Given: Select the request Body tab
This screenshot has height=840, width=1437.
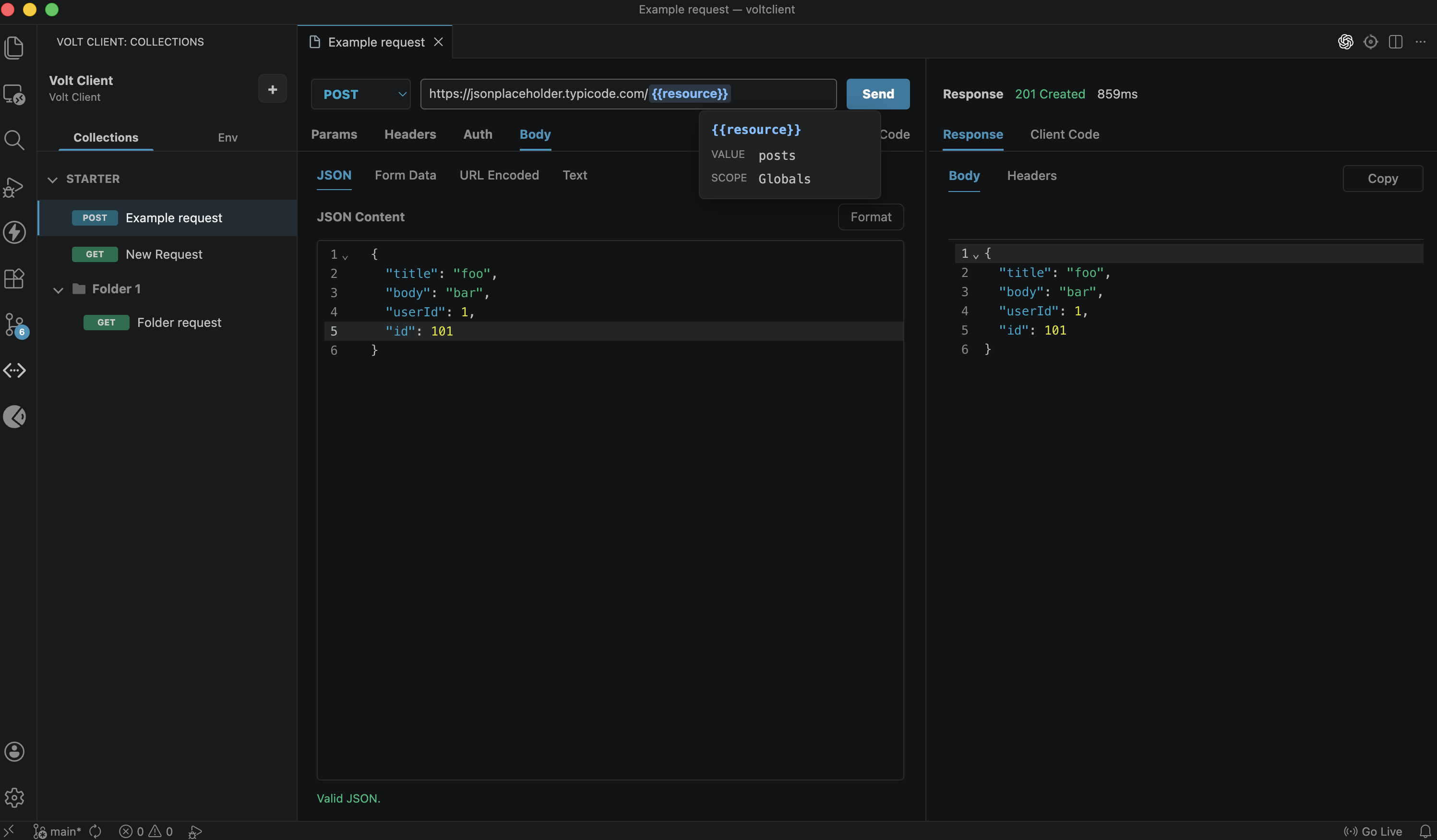Looking at the screenshot, I should click(x=535, y=134).
